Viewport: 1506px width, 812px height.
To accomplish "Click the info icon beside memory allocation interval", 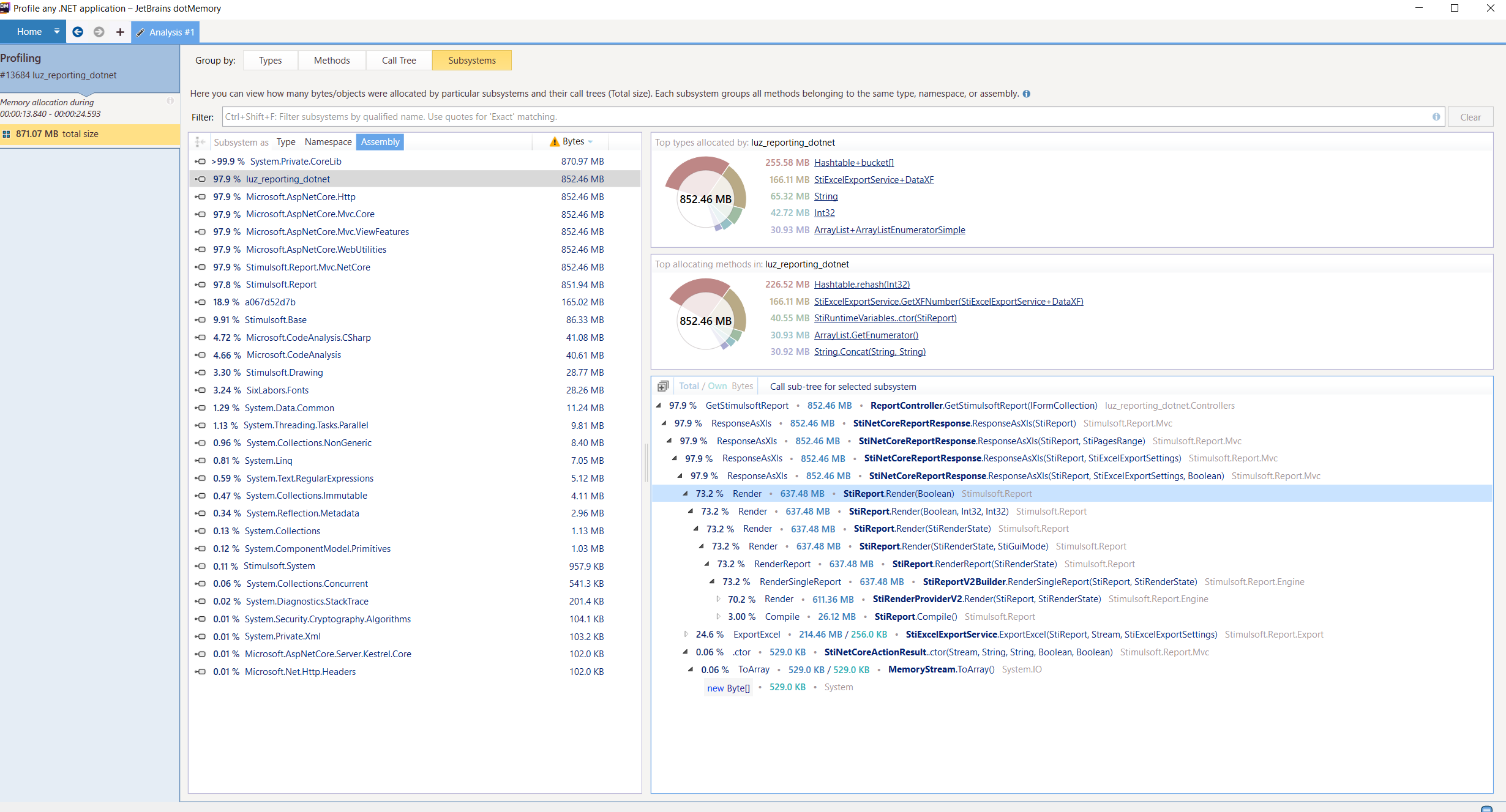I will pos(170,101).
